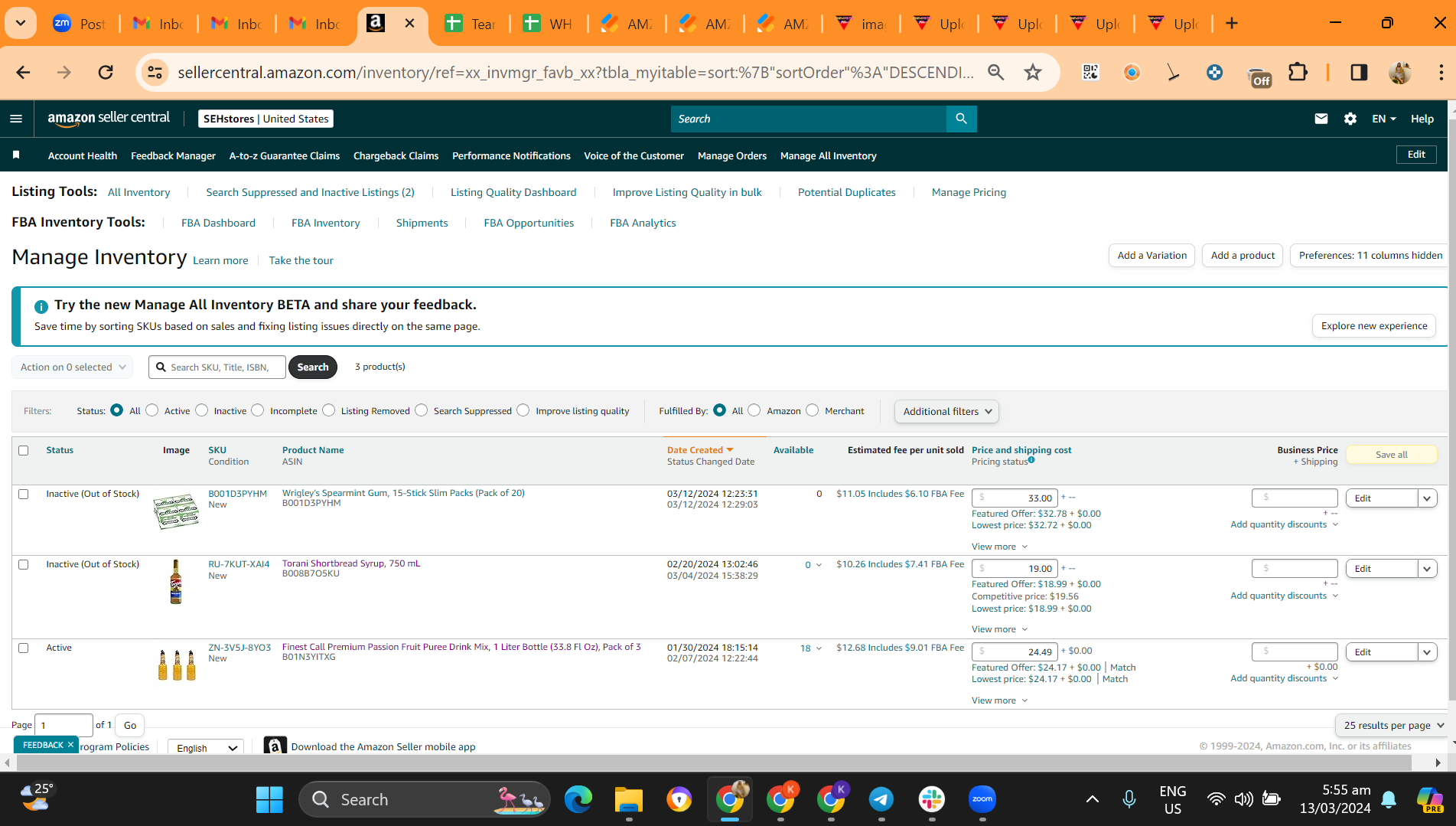
Task: Click the Save all button
Action: [x=1391, y=454]
